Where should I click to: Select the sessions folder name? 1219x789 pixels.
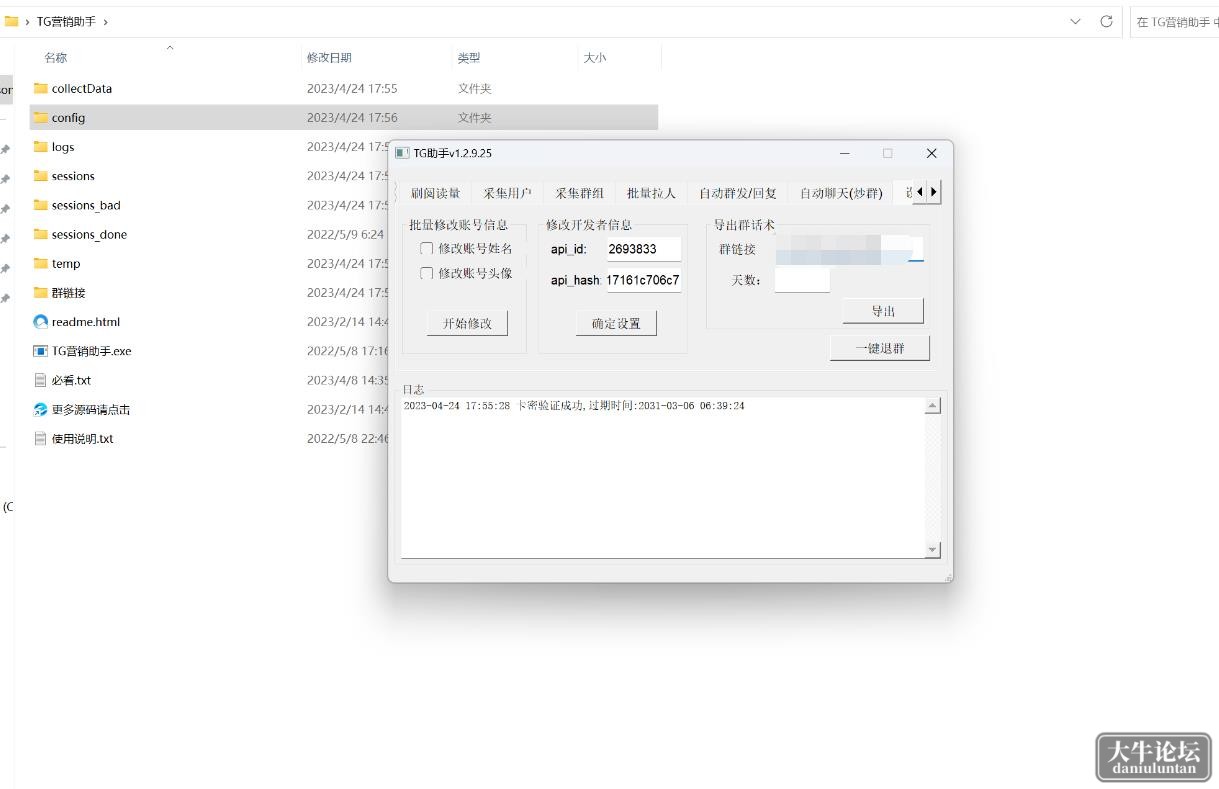(73, 176)
